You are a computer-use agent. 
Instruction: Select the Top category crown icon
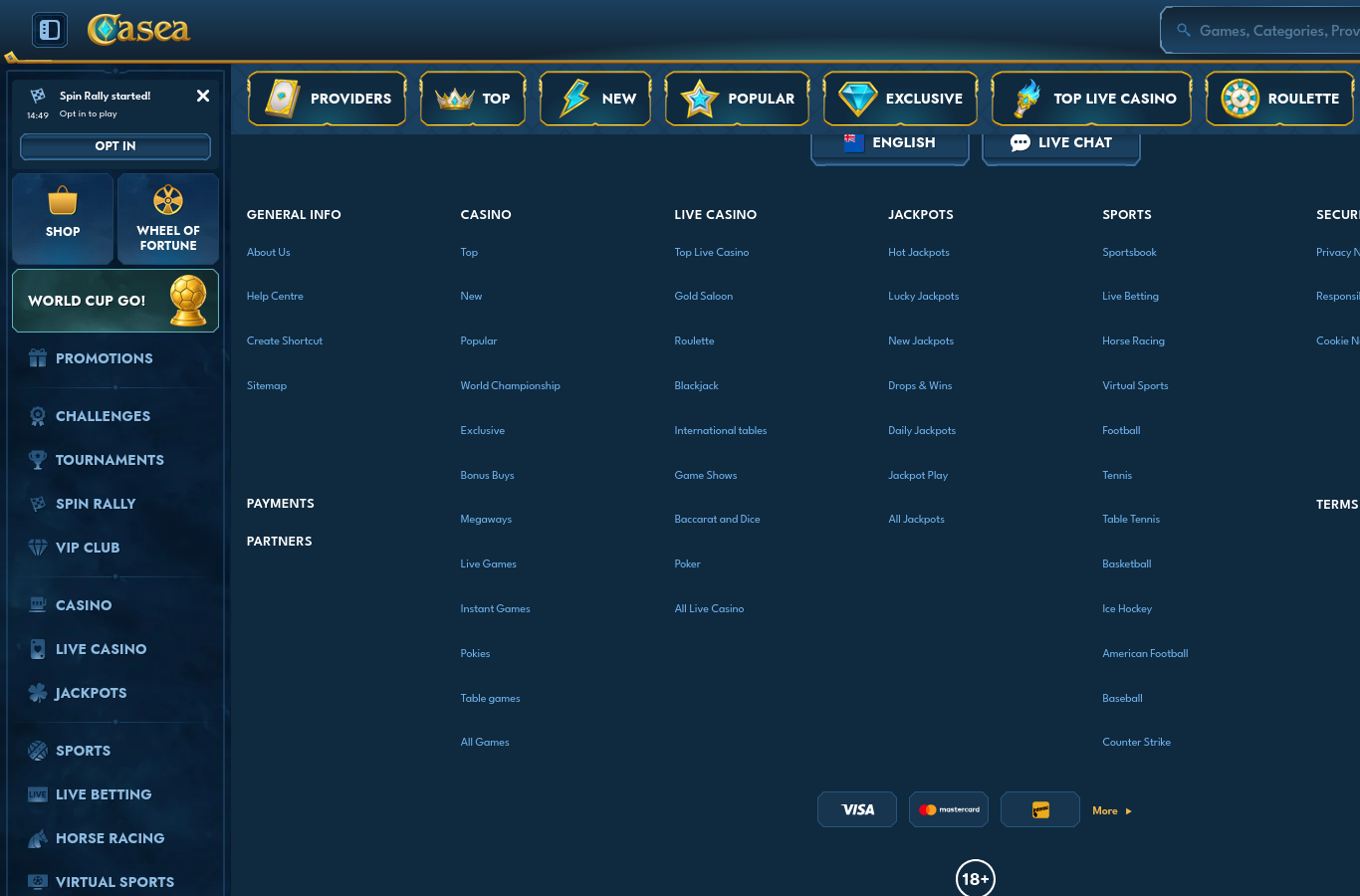click(455, 99)
